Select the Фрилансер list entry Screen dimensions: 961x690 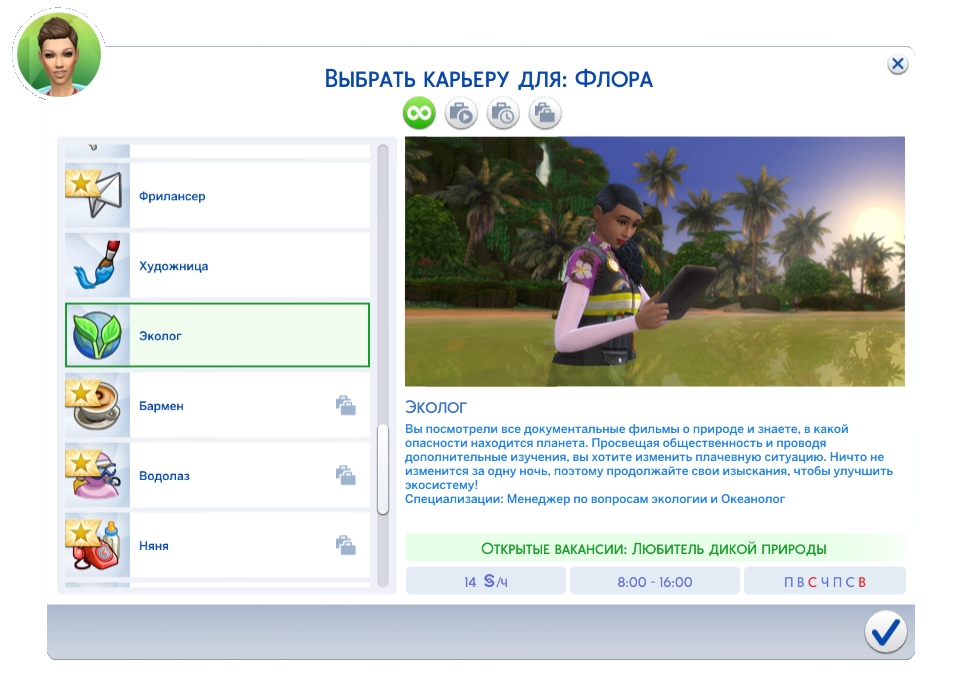(x=230, y=195)
